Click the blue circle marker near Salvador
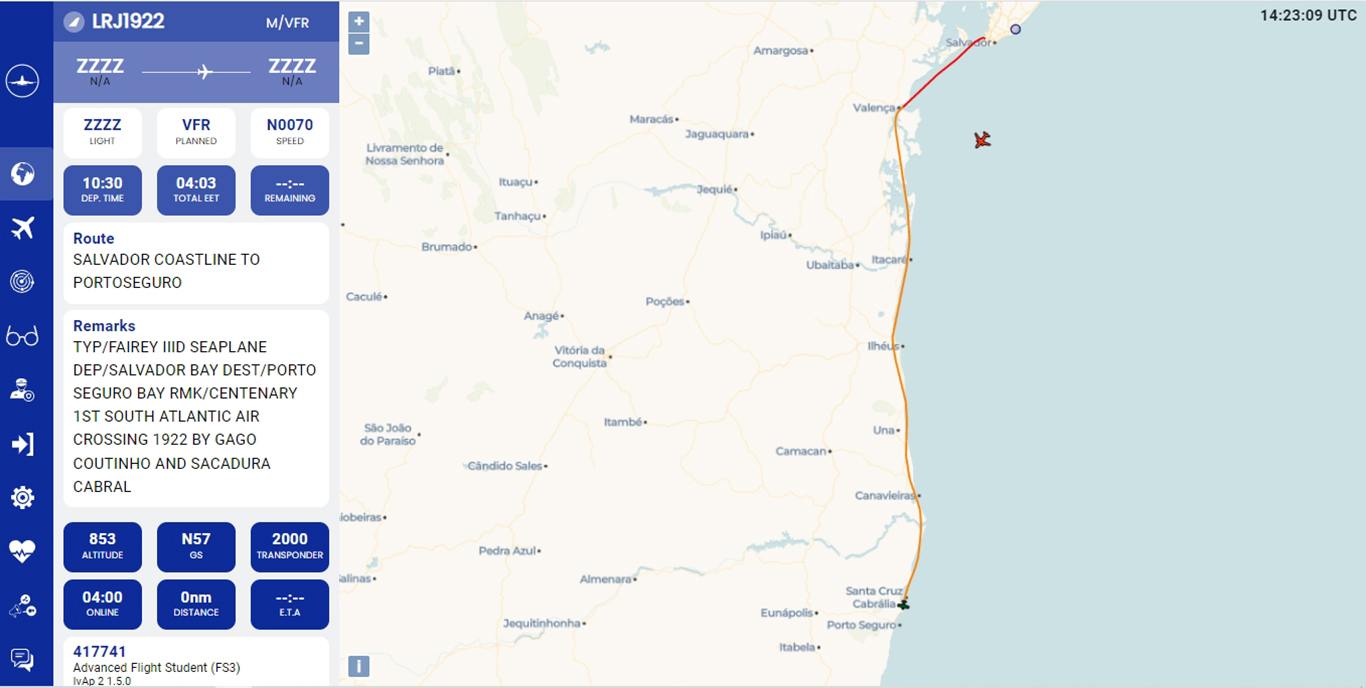Screen dimensions: 1366x688 [1016, 29]
